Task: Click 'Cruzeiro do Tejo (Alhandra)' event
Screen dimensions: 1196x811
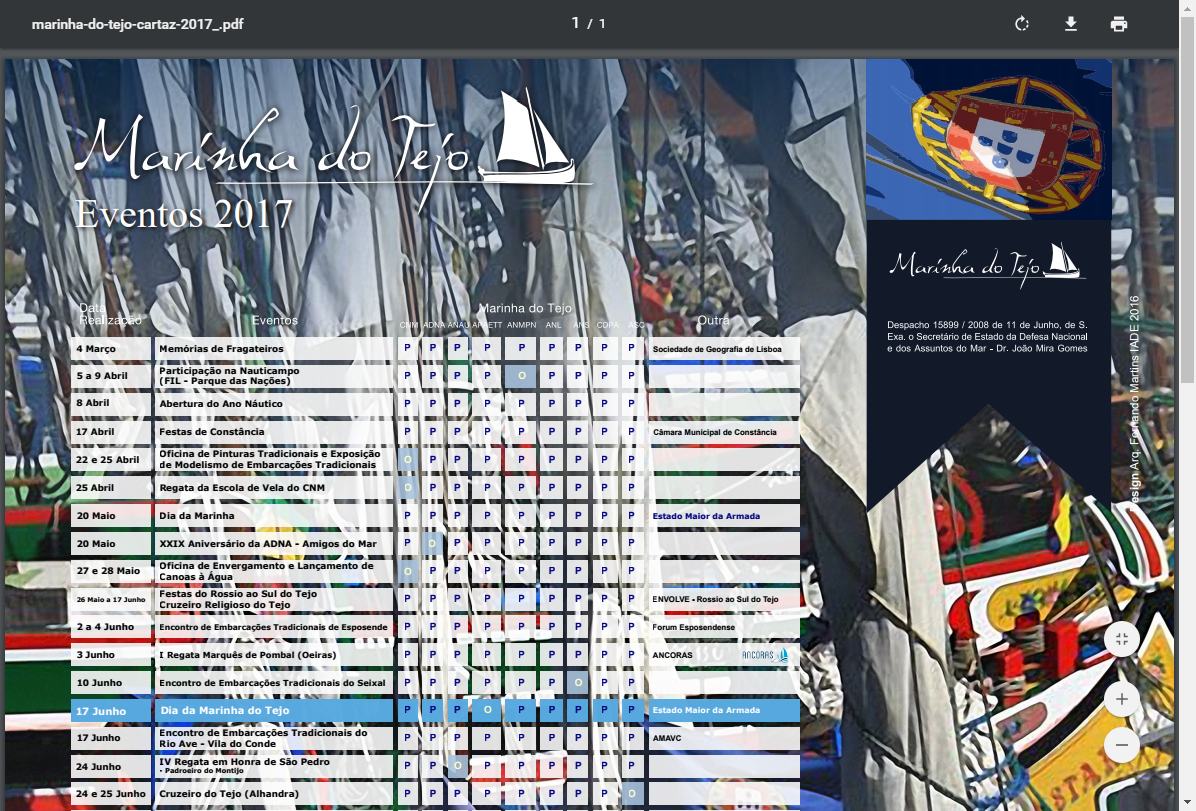Action: point(229,793)
